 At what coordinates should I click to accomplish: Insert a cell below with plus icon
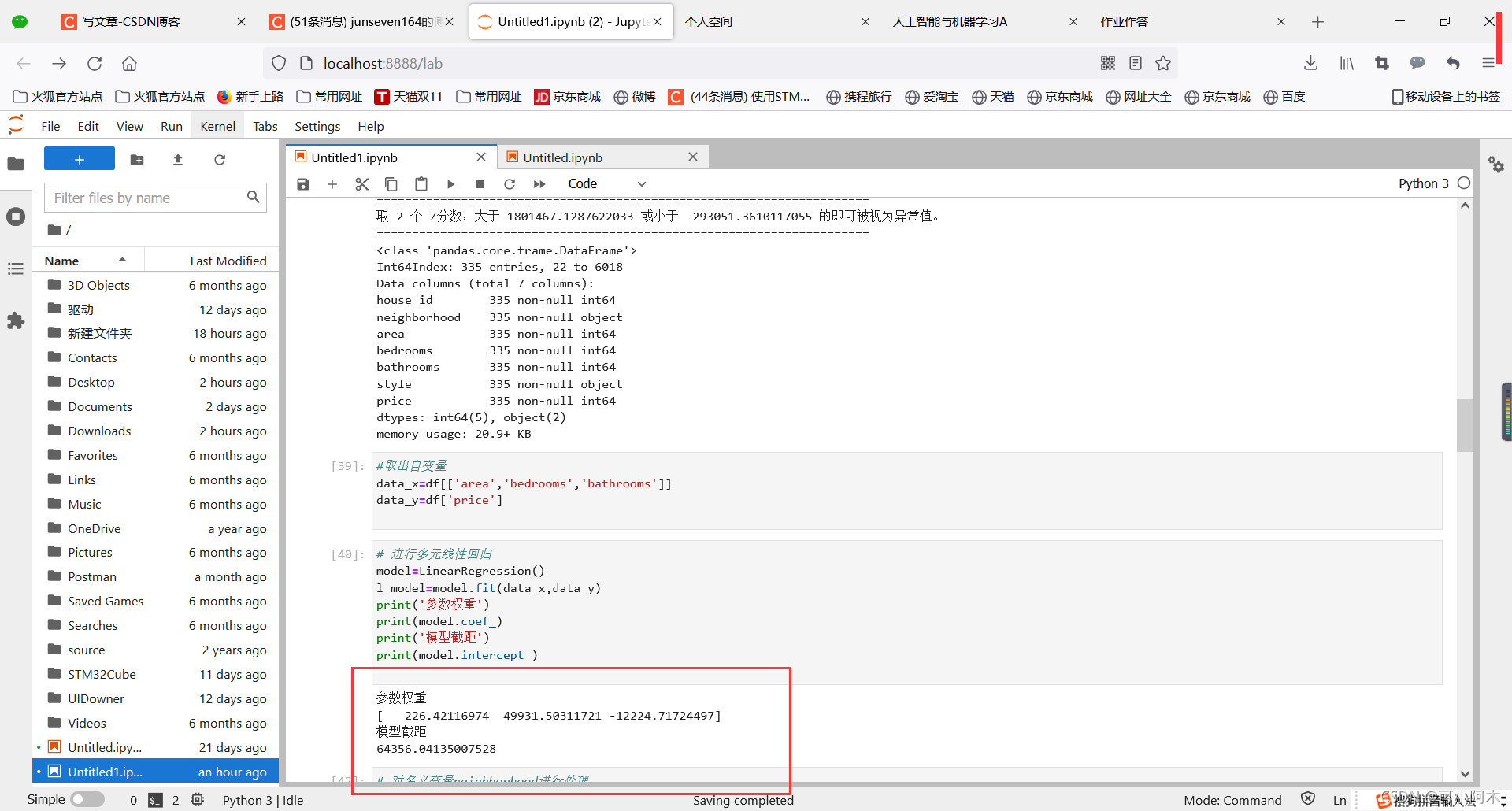(332, 184)
